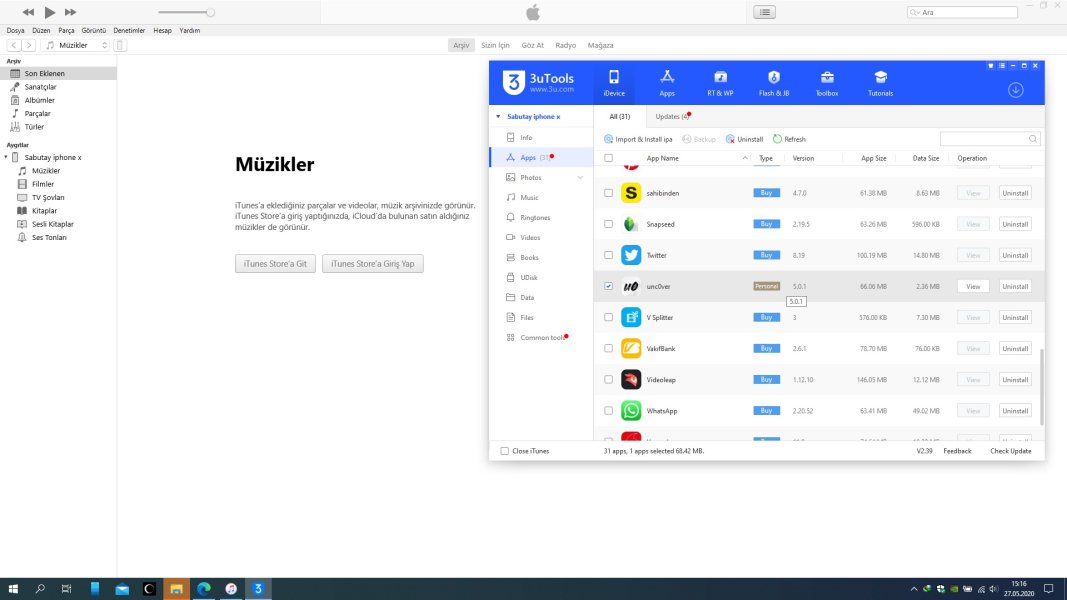Viewport: 1067px width, 600px height.
Task: Collapse the Sabutay iphone x device tree
Action: click(7, 158)
